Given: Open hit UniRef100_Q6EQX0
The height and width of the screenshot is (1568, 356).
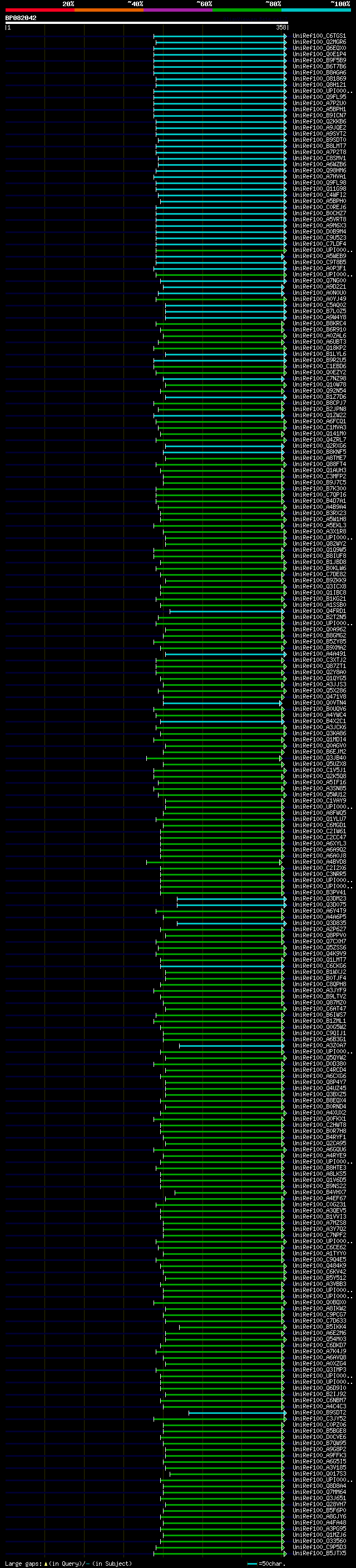Looking at the screenshot, I should (319, 48).
